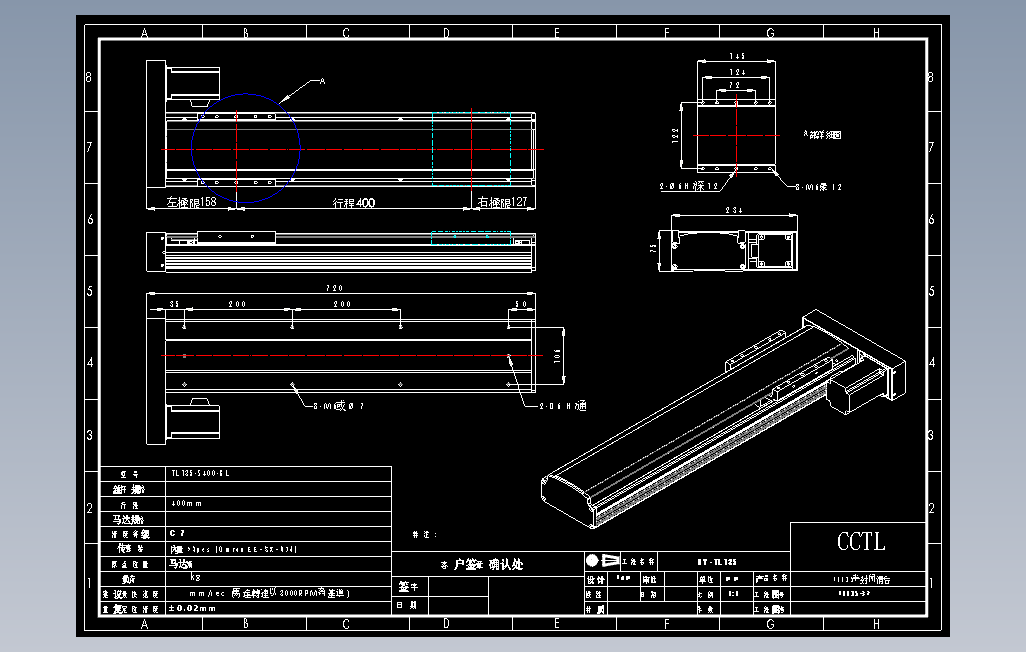Click the cyan dashed slider outline in top view
This screenshot has width=1026, height=652.
pyautogui.click(x=471, y=149)
